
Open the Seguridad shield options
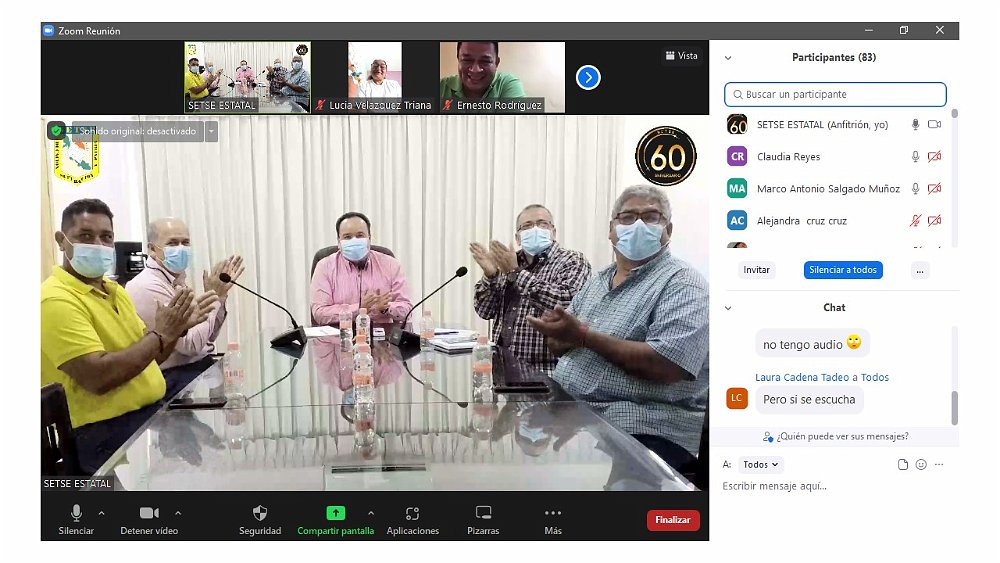(x=260, y=513)
